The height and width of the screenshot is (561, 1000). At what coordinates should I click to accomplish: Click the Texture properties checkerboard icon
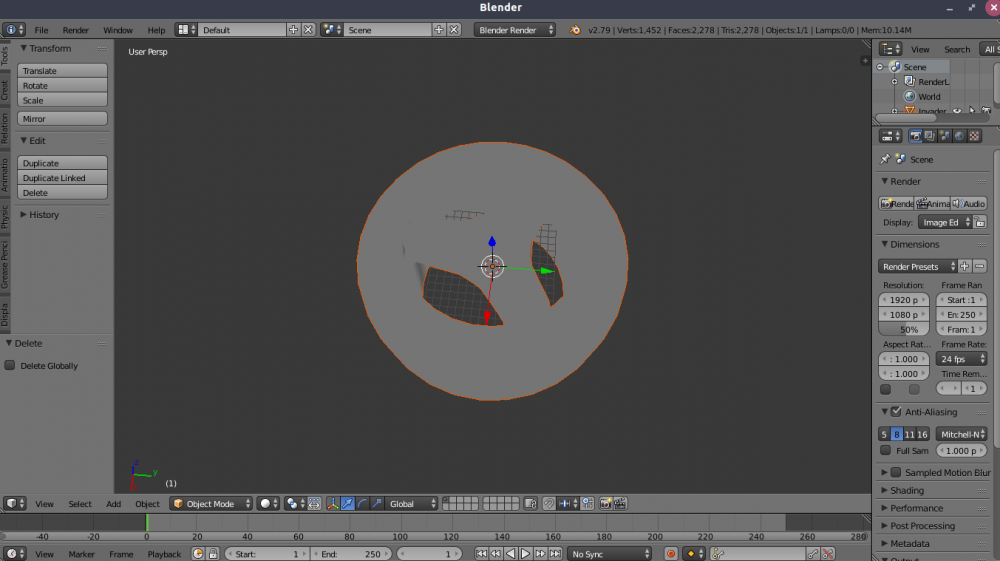(x=974, y=136)
